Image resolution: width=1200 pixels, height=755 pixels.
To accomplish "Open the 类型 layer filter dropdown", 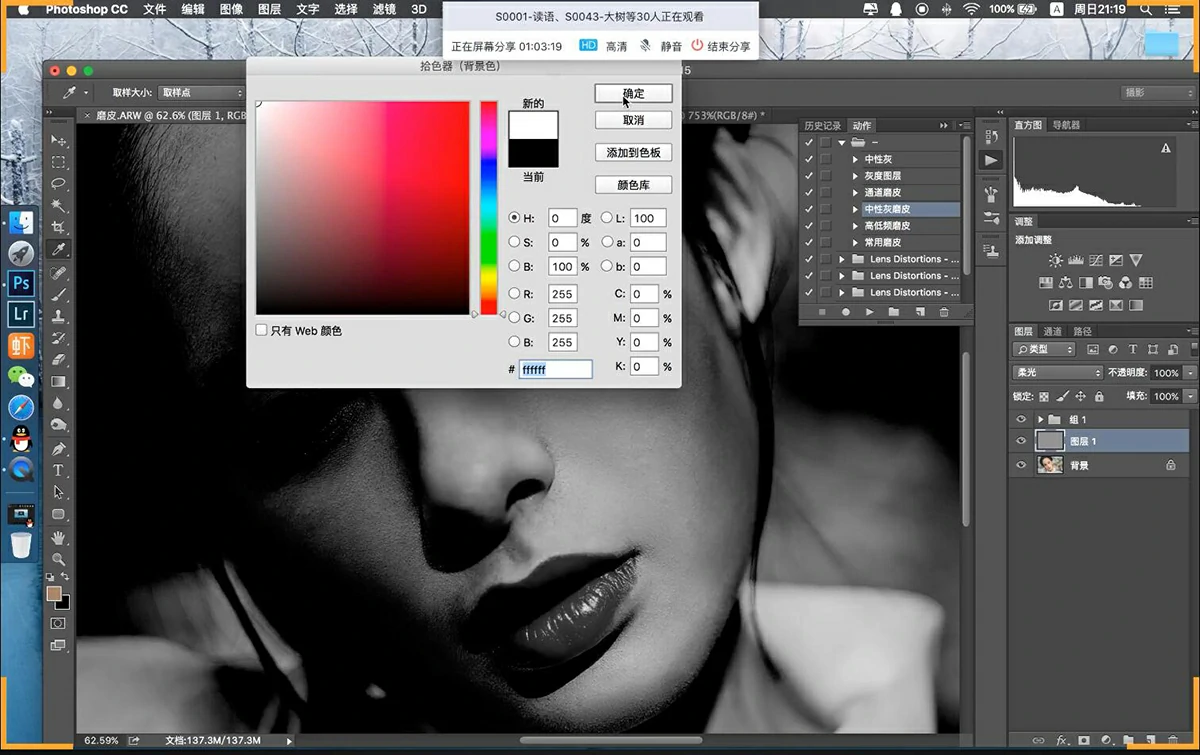I will coord(1044,349).
